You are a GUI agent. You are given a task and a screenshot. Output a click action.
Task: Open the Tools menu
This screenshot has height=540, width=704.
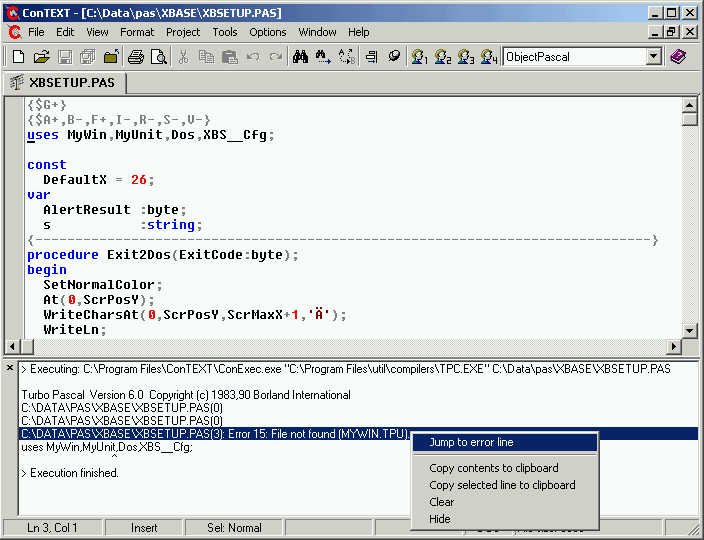click(x=224, y=32)
